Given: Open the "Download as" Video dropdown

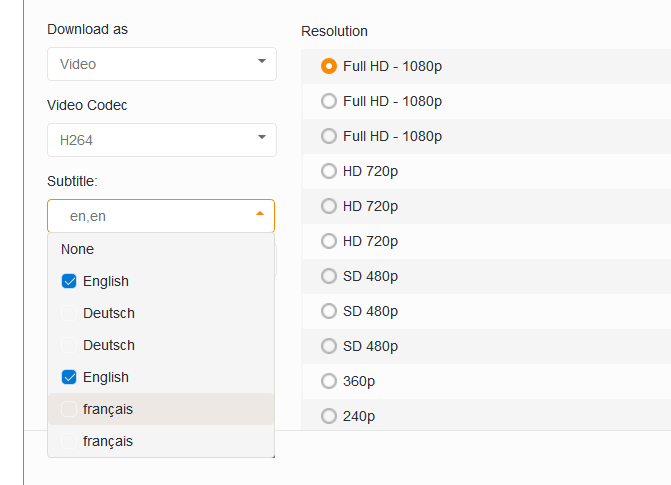Looking at the screenshot, I should click(161, 64).
